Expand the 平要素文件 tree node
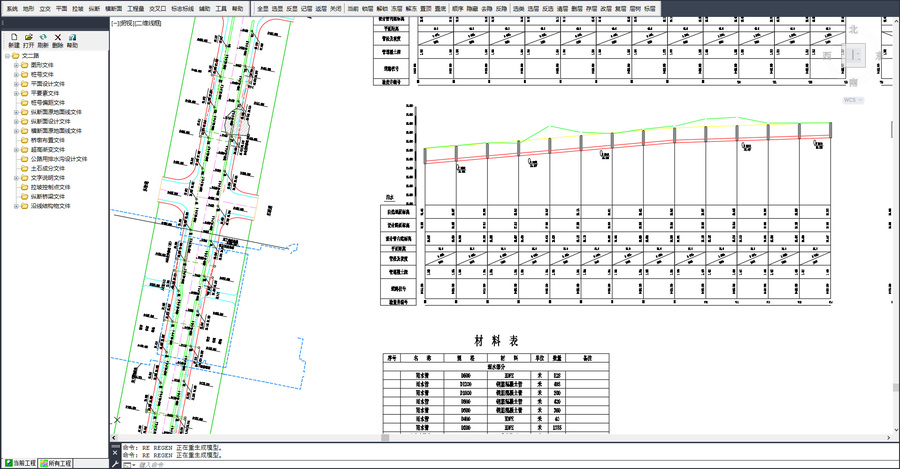Image resolution: width=900 pixels, height=469 pixels. click(16, 93)
